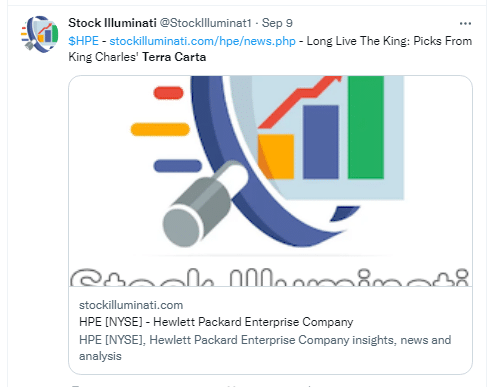Viewport: 497px width, 387px height.
Task: Click the blue bar in the card chart
Action: [x=321, y=142]
